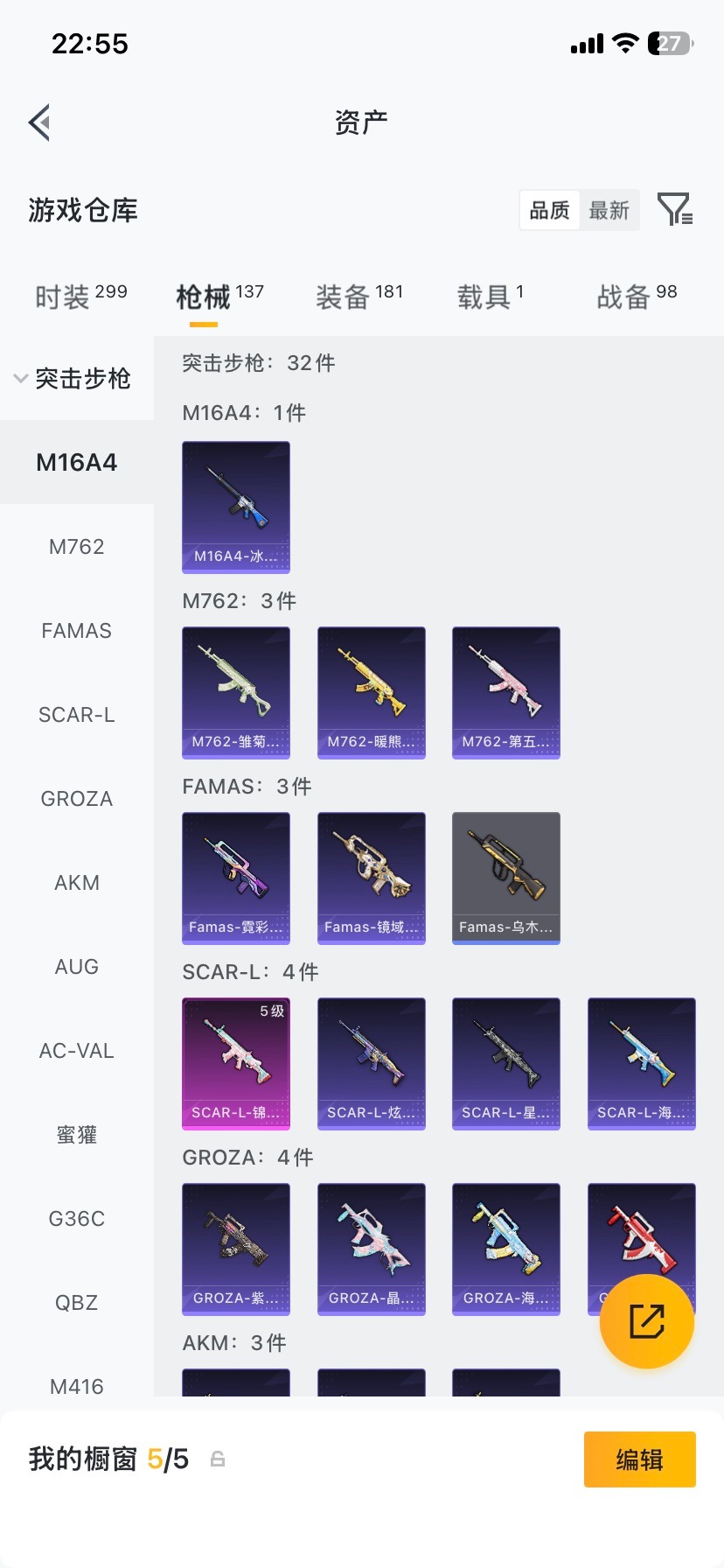This screenshot has width=724, height=1568.
Task: Switch to the 装备 tab
Action: pyautogui.click(x=359, y=297)
